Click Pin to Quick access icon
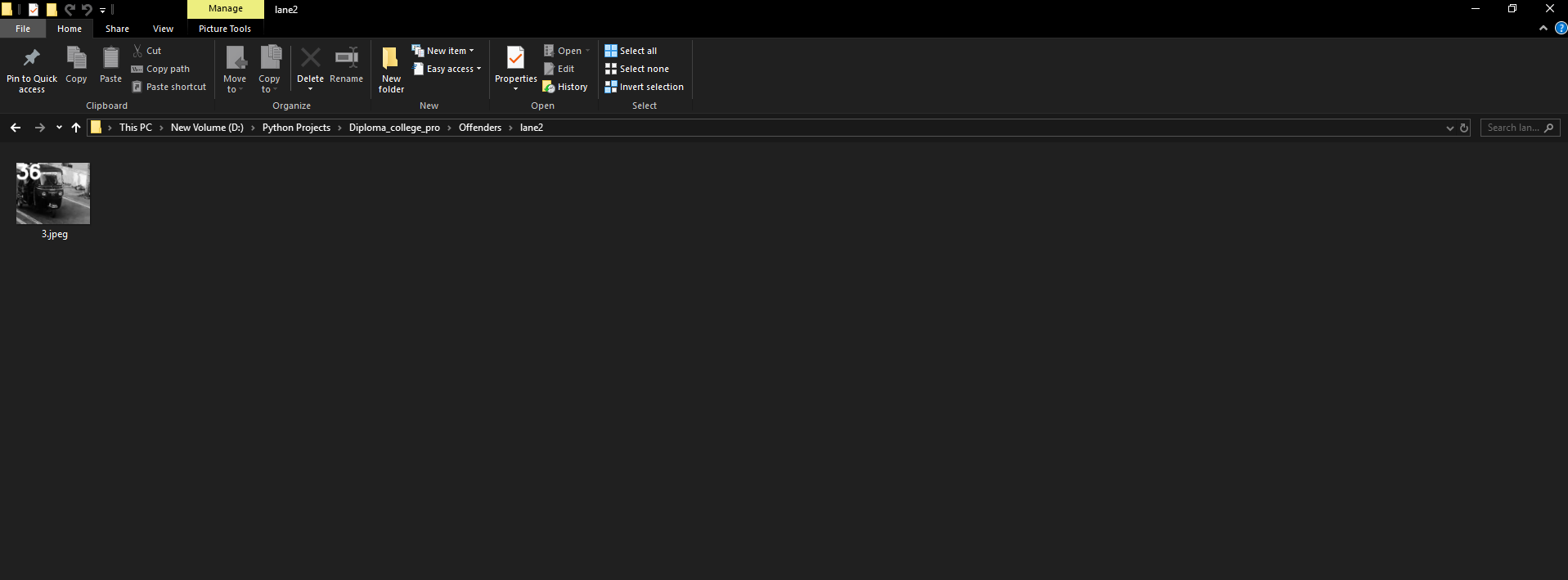Image resolution: width=1568 pixels, height=580 pixels. tap(32, 58)
